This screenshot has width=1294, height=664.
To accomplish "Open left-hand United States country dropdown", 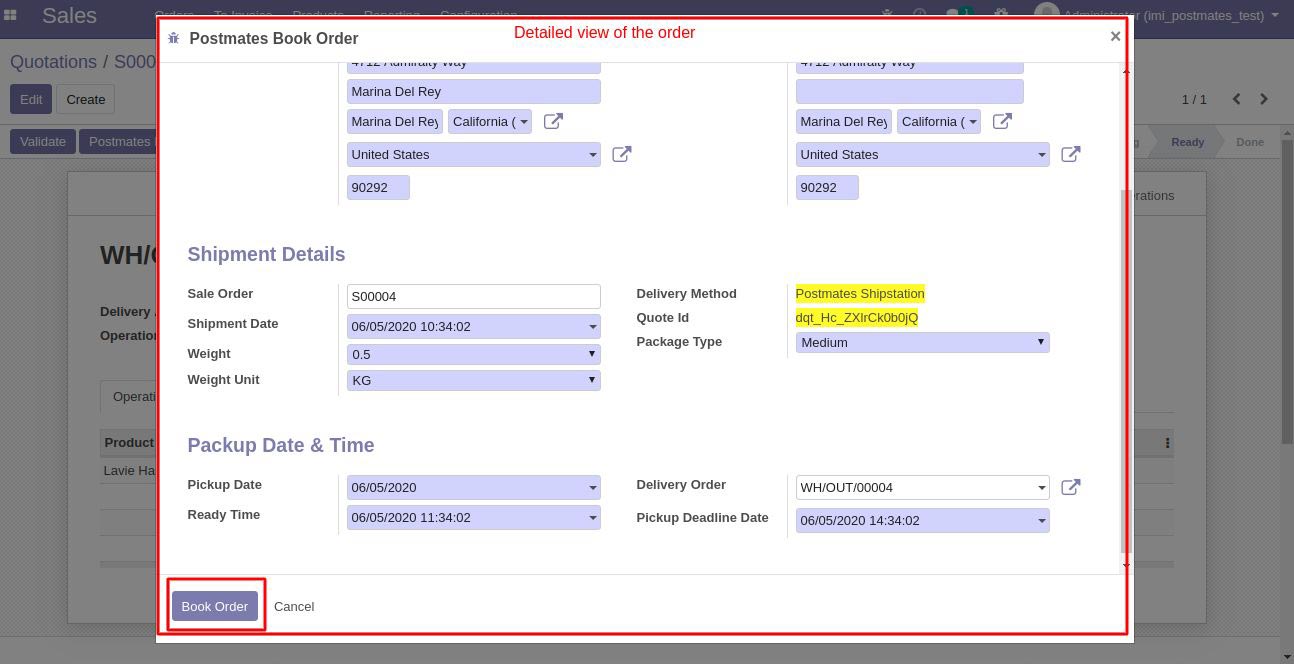I will tap(593, 154).
